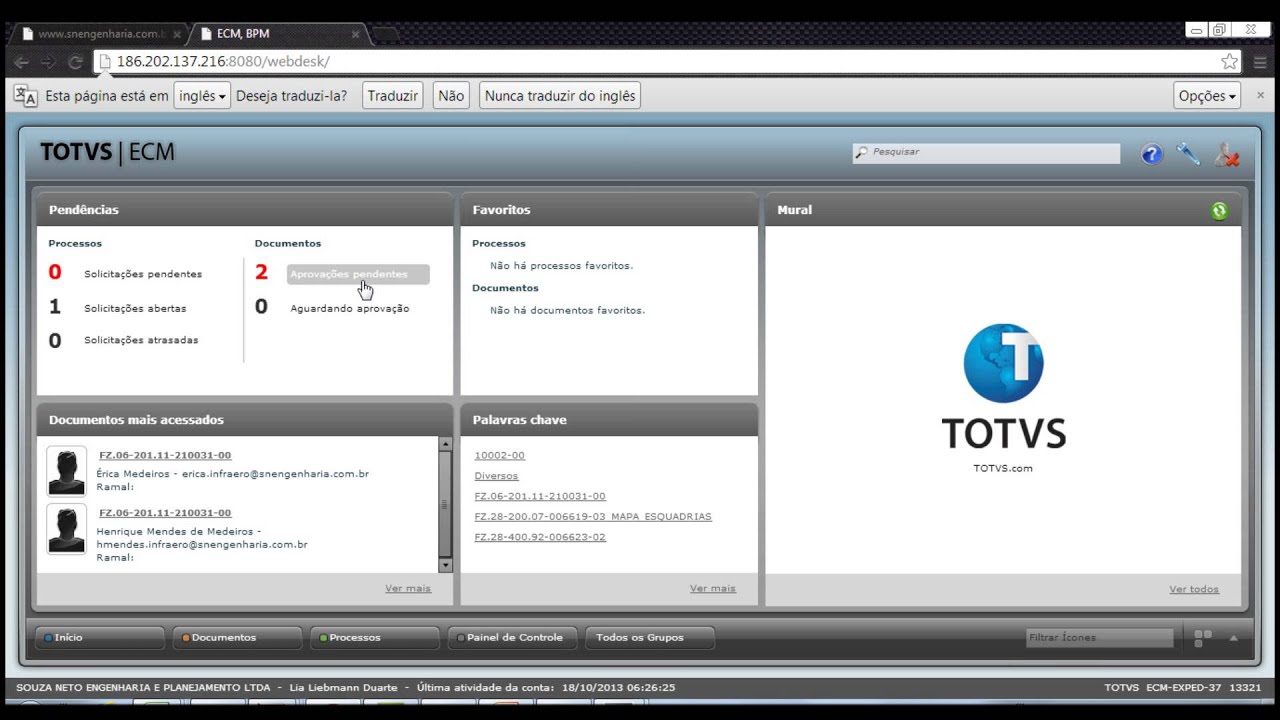1280x720 pixels.
Task: Click Ver mais under Palavras chave
Action: click(713, 588)
